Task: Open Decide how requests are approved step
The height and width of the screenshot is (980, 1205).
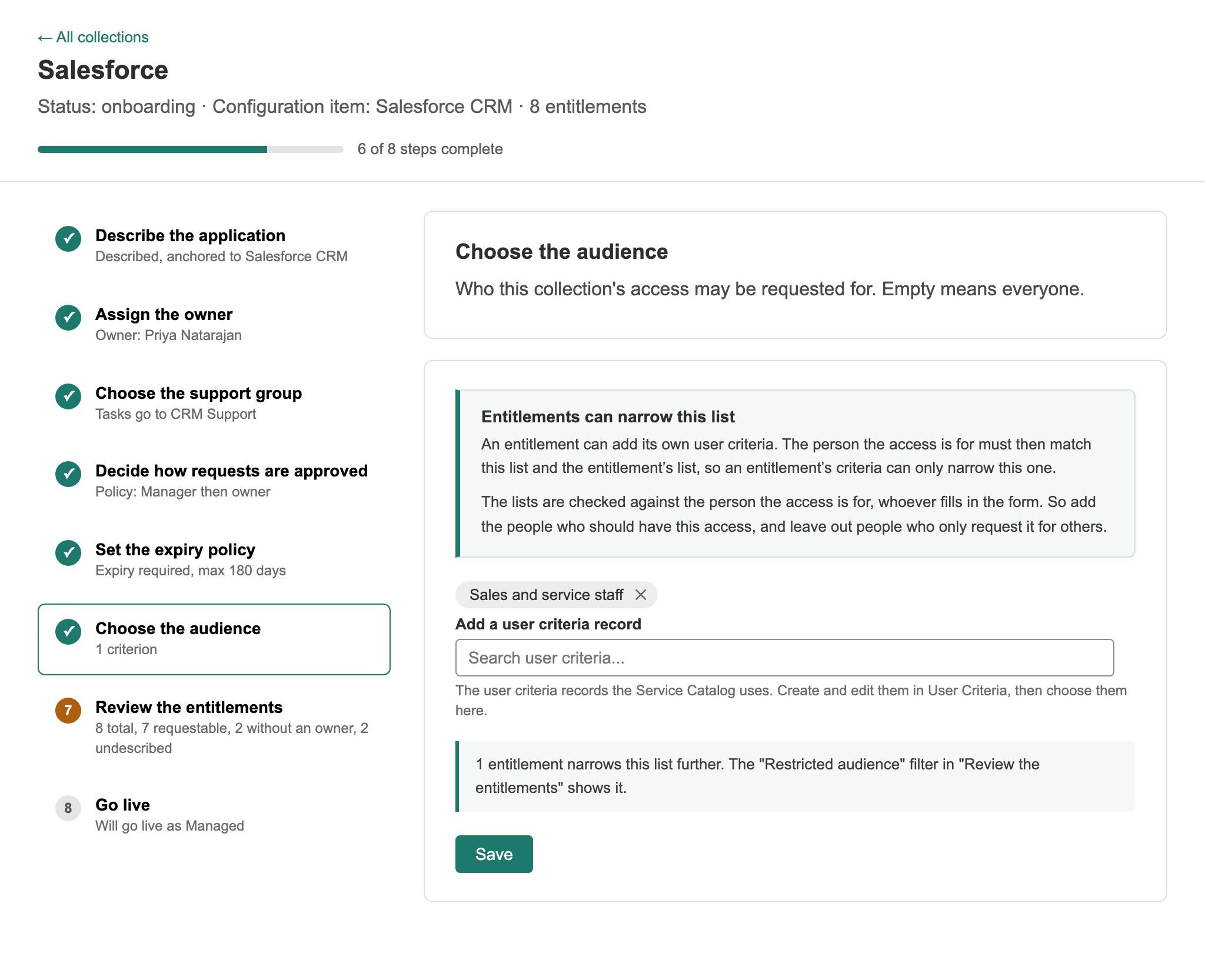Action: [x=214, y=481]
